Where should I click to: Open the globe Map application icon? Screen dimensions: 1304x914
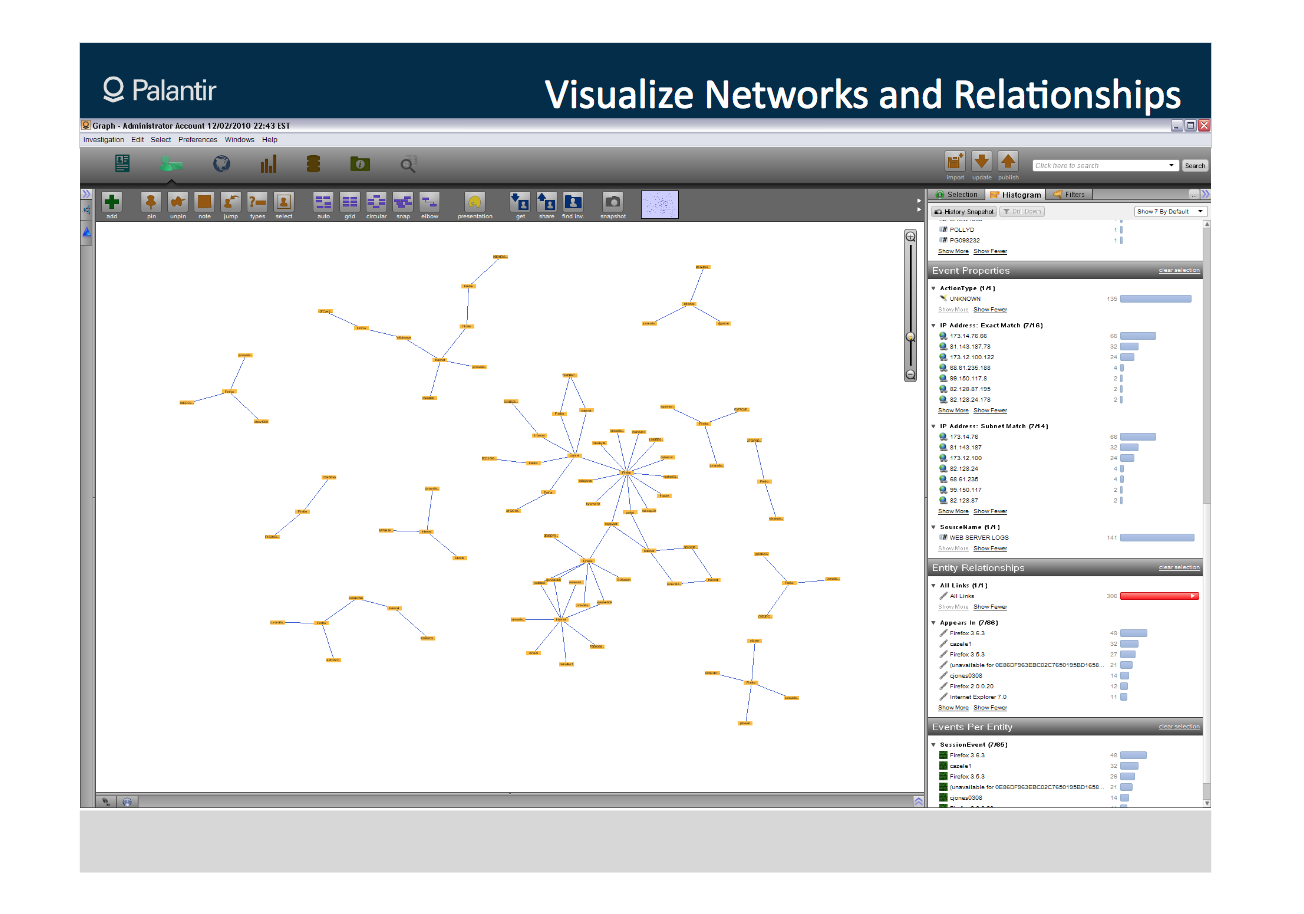[221, 164]
